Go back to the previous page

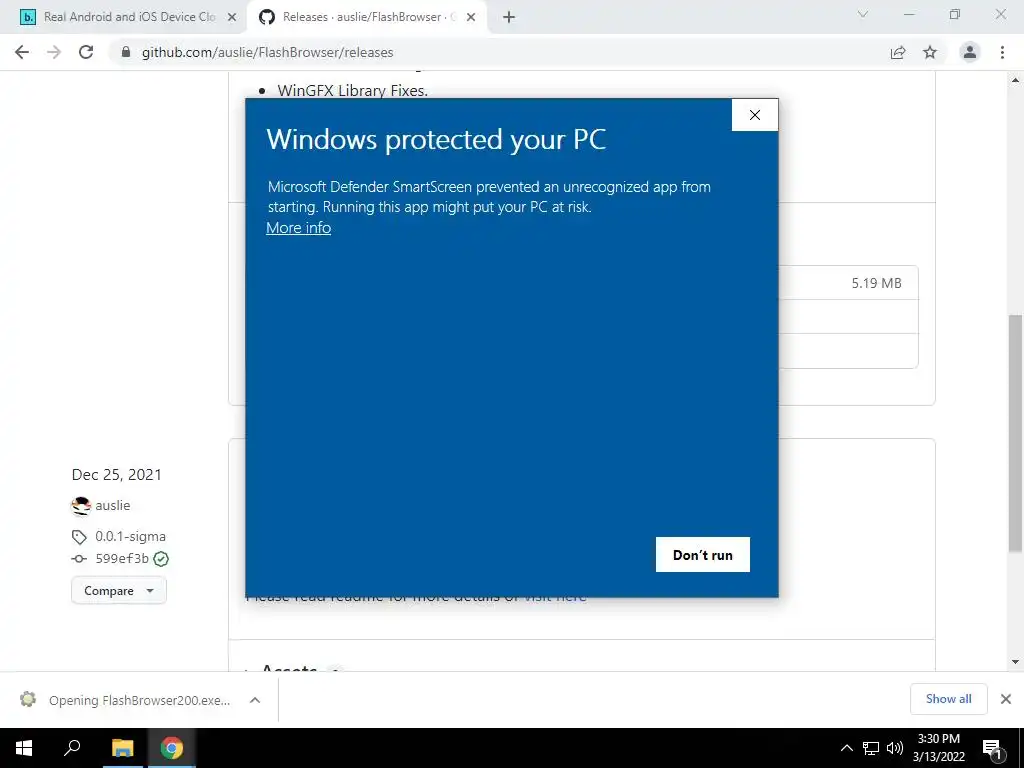[x=22, y=52]
